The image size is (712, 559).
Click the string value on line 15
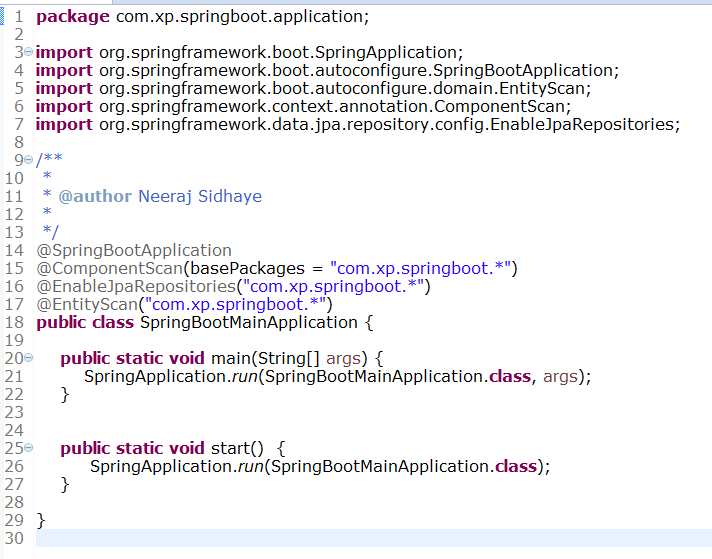(x=420, y=268)
